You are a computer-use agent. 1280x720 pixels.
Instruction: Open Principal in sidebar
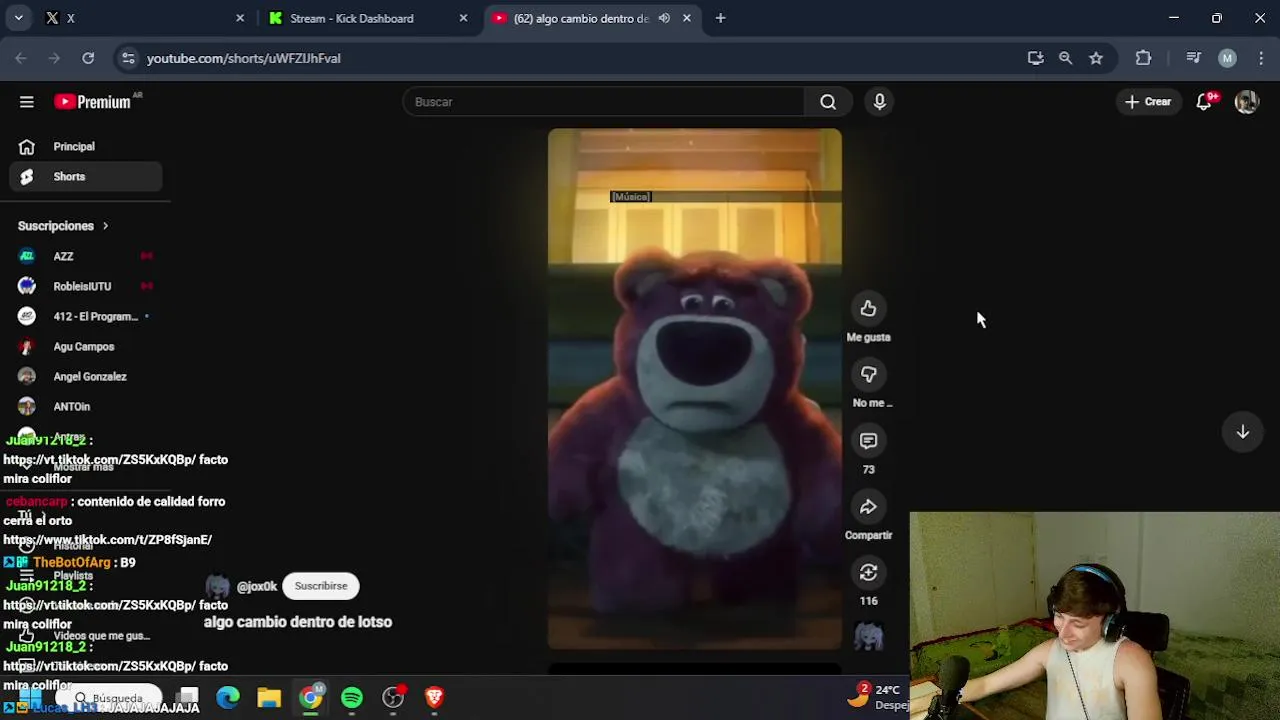pyautogui.click(x=86, y=147)
